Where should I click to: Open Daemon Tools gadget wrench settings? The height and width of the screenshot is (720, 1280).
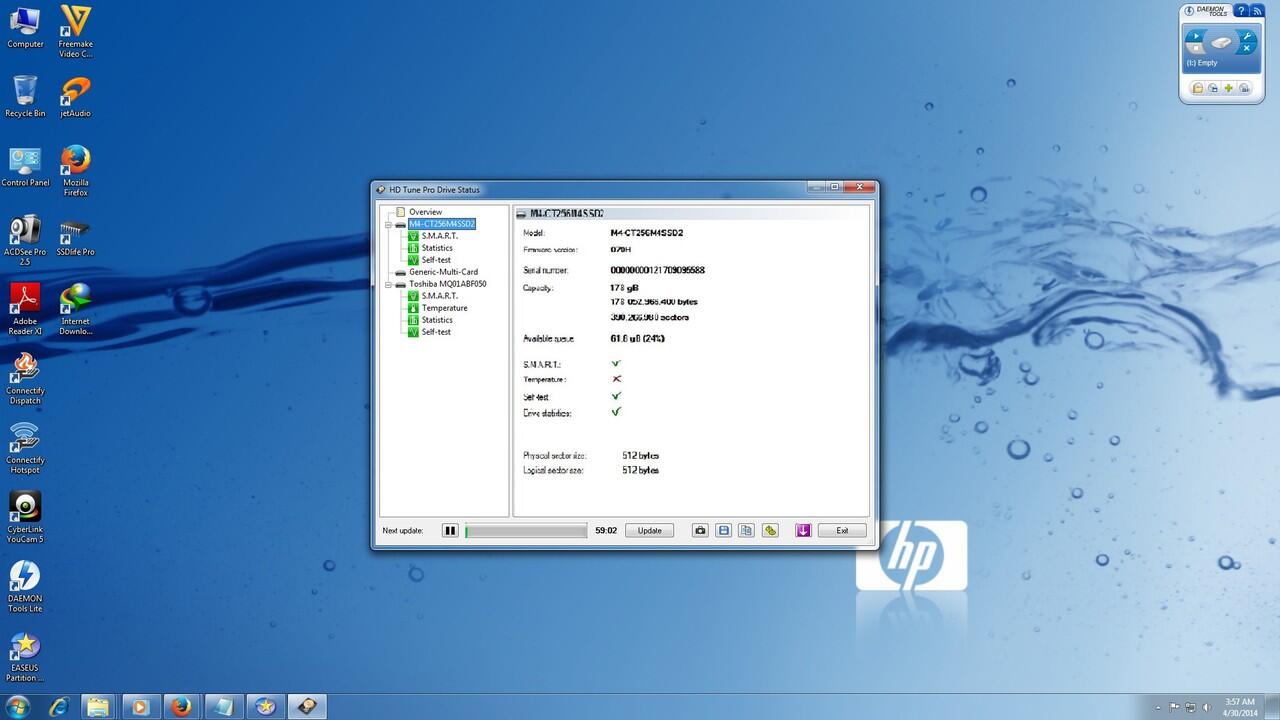[1247, 36]
